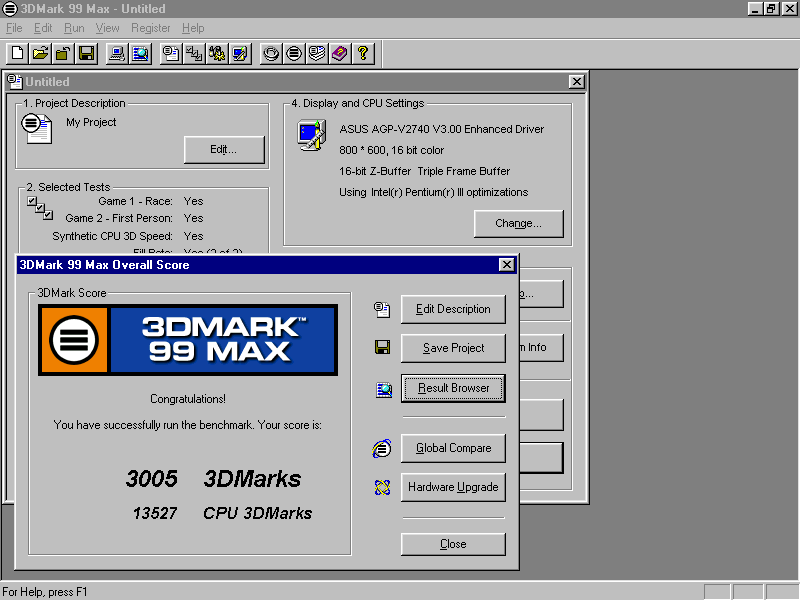
Task: Click the Select Tests checkmarks toolbar icon
Action: click(x=194, y=54)
